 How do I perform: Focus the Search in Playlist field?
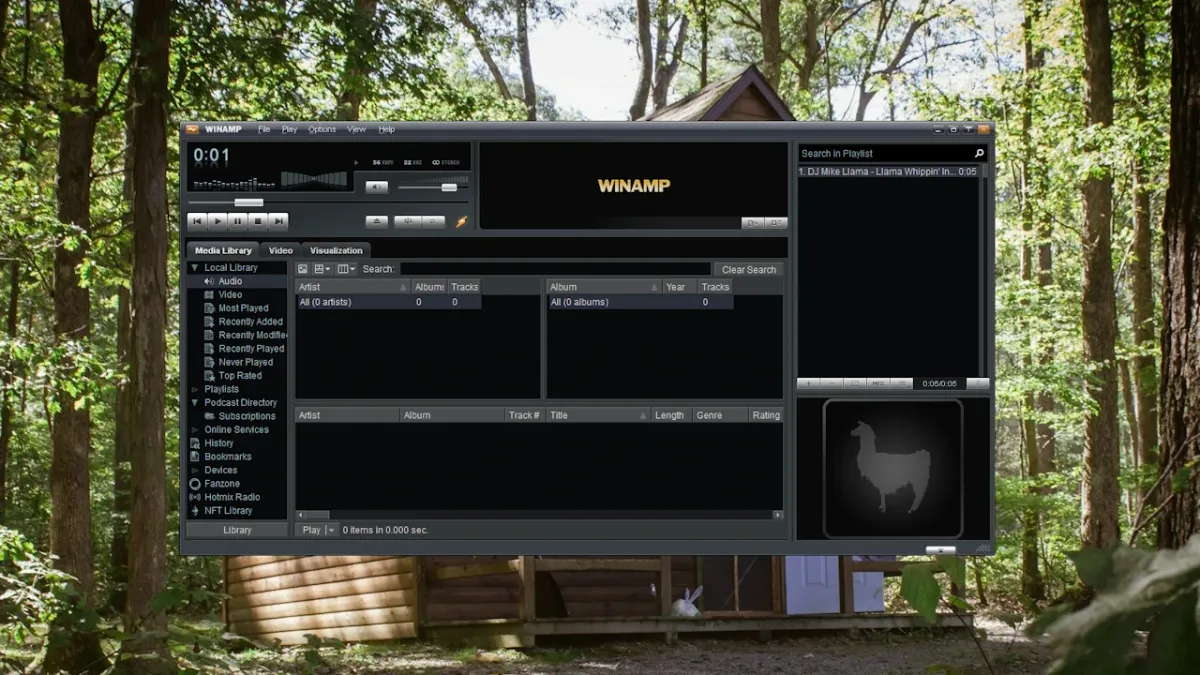[886, 154]
